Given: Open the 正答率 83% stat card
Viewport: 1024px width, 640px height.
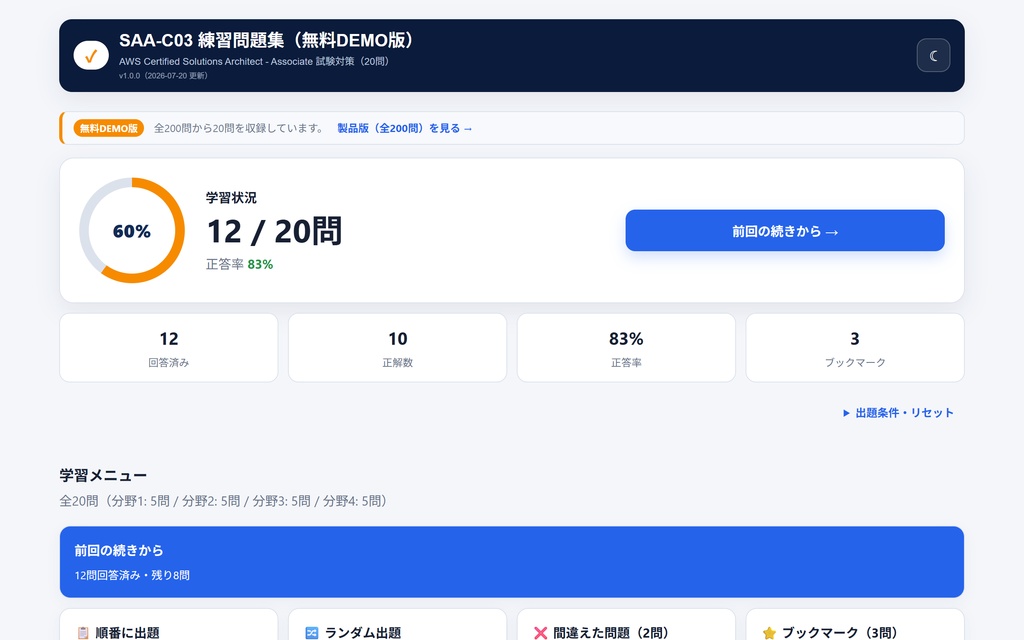Looking at the screenshot, I should click(626, 347).
